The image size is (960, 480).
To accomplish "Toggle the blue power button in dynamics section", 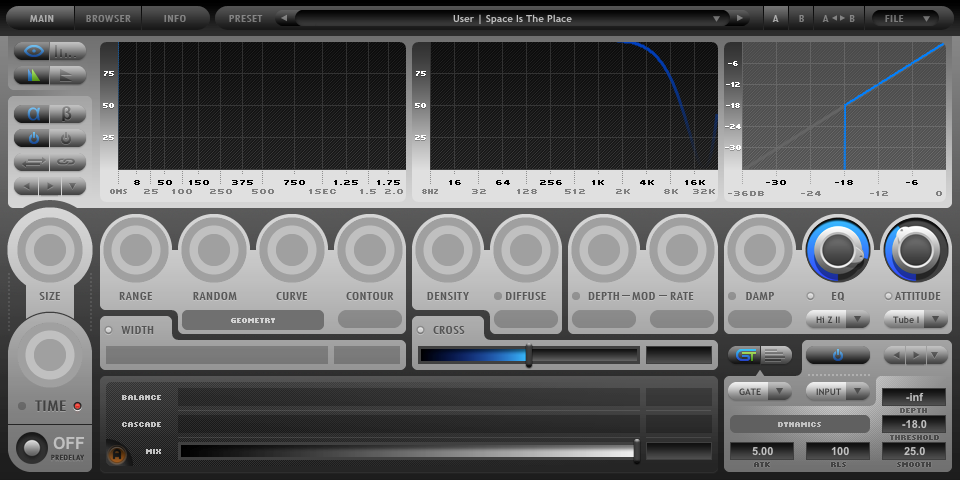I will (x=837, y=355).
